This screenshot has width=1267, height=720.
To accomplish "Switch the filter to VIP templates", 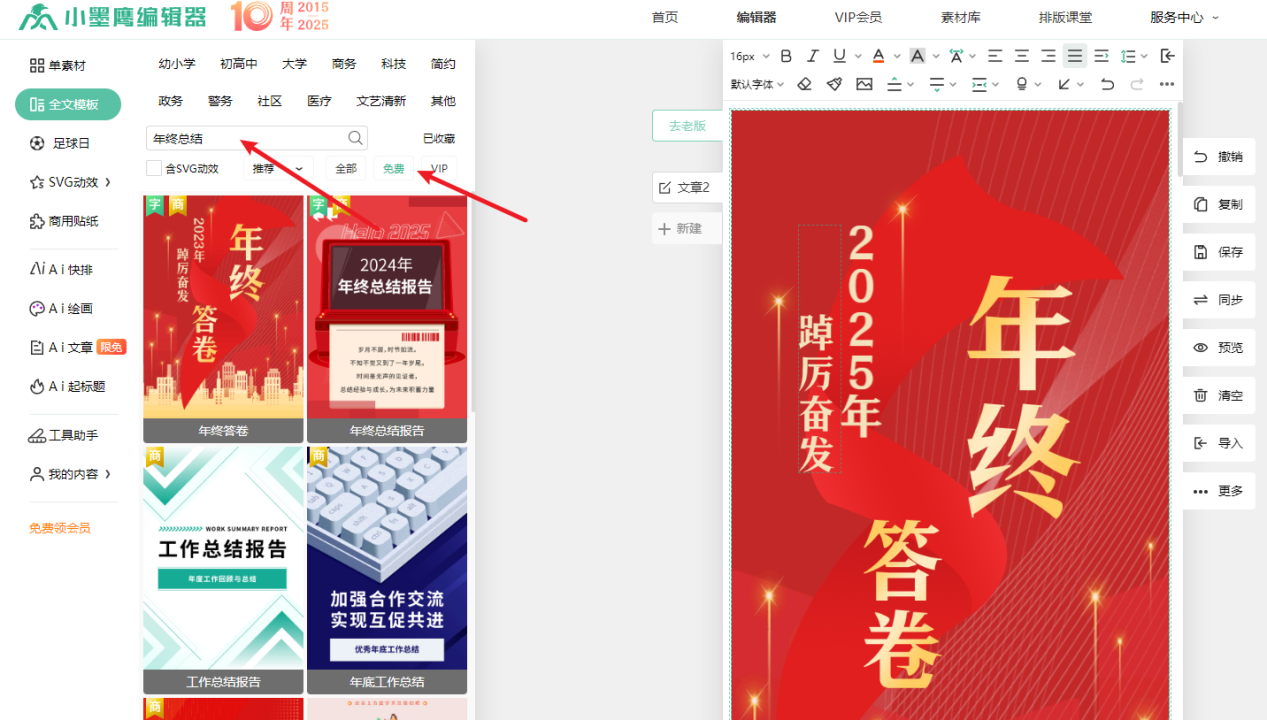I will (x=439, y=169).
